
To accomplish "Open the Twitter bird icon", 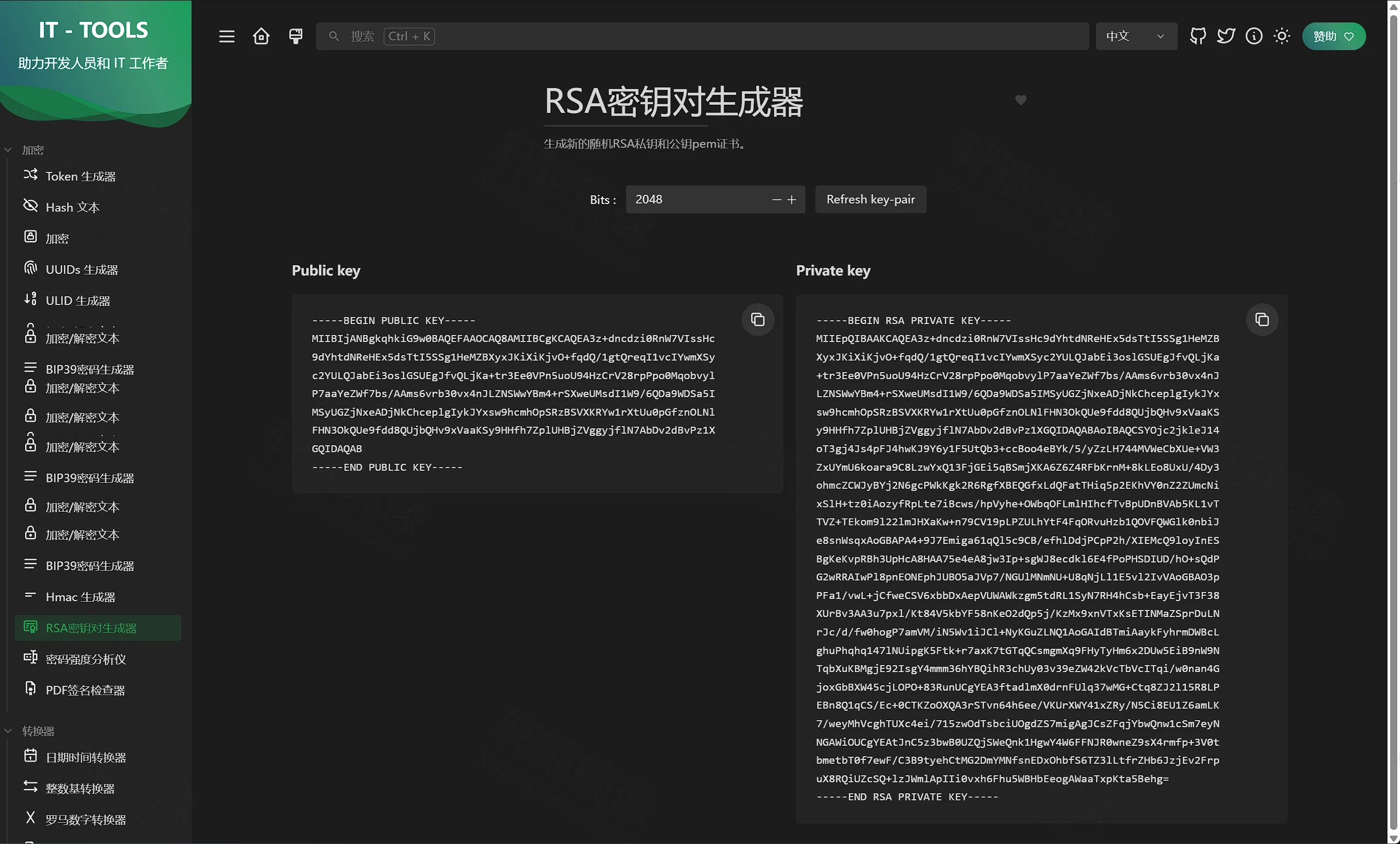I will coord(1225,37).
